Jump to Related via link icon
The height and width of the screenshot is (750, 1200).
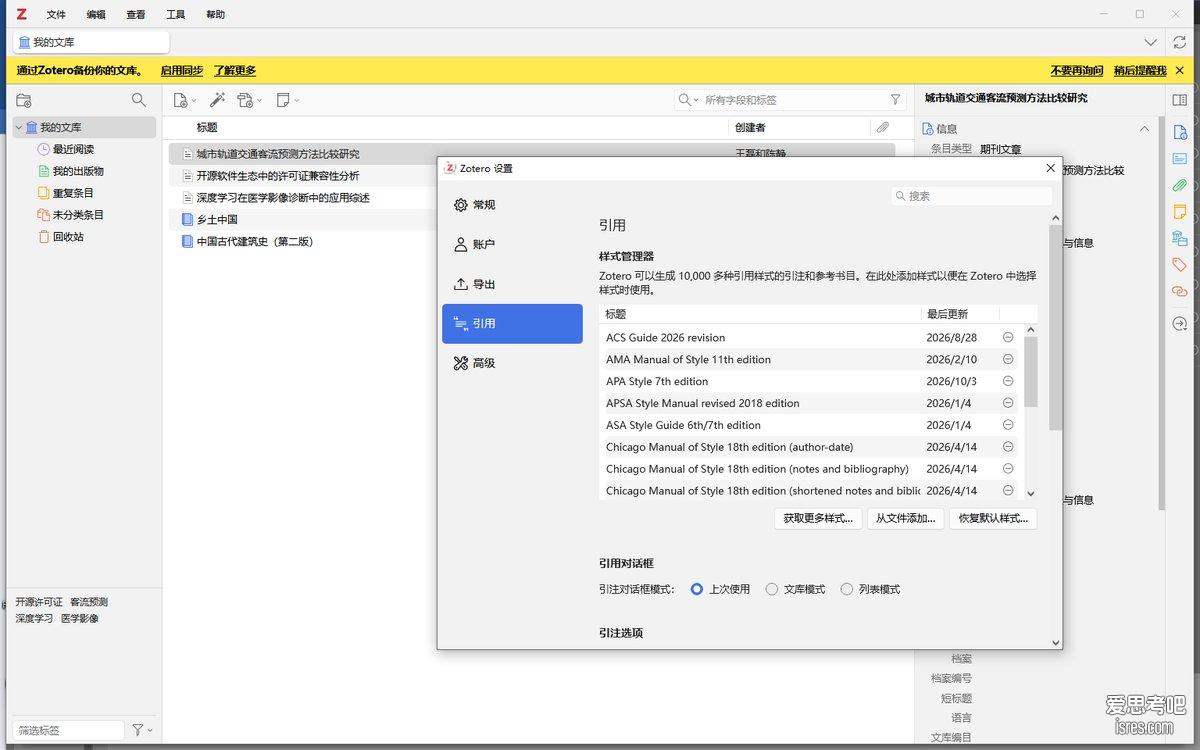[1180, 291]
